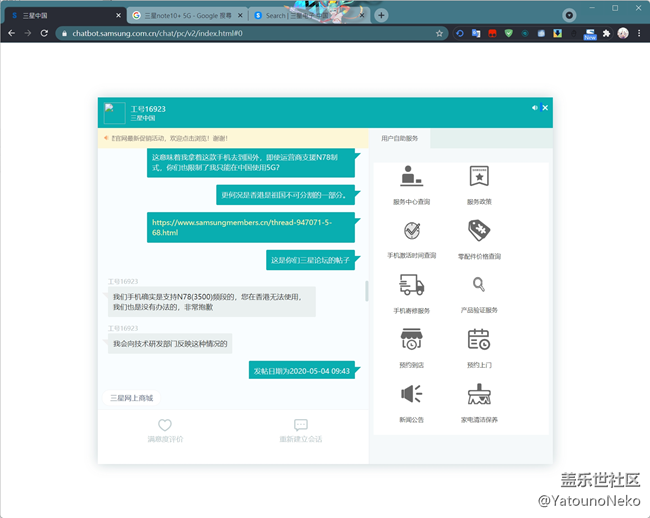Image resolution: width=650 pixels, height=518 pixels.
Task: Click the message '这是你们三星论坛的帖子'
Action: pos(310,260)
